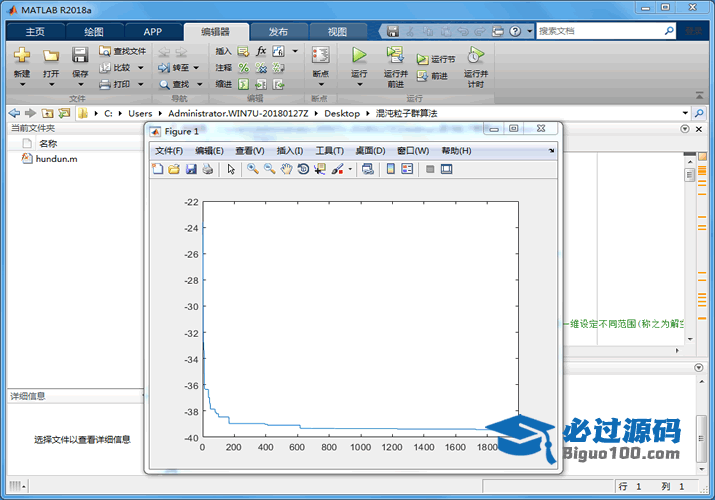Click the Link Plot icon in Figure toolbar
The height and width of the screenshot is (500, 715).
coord(368,169)
